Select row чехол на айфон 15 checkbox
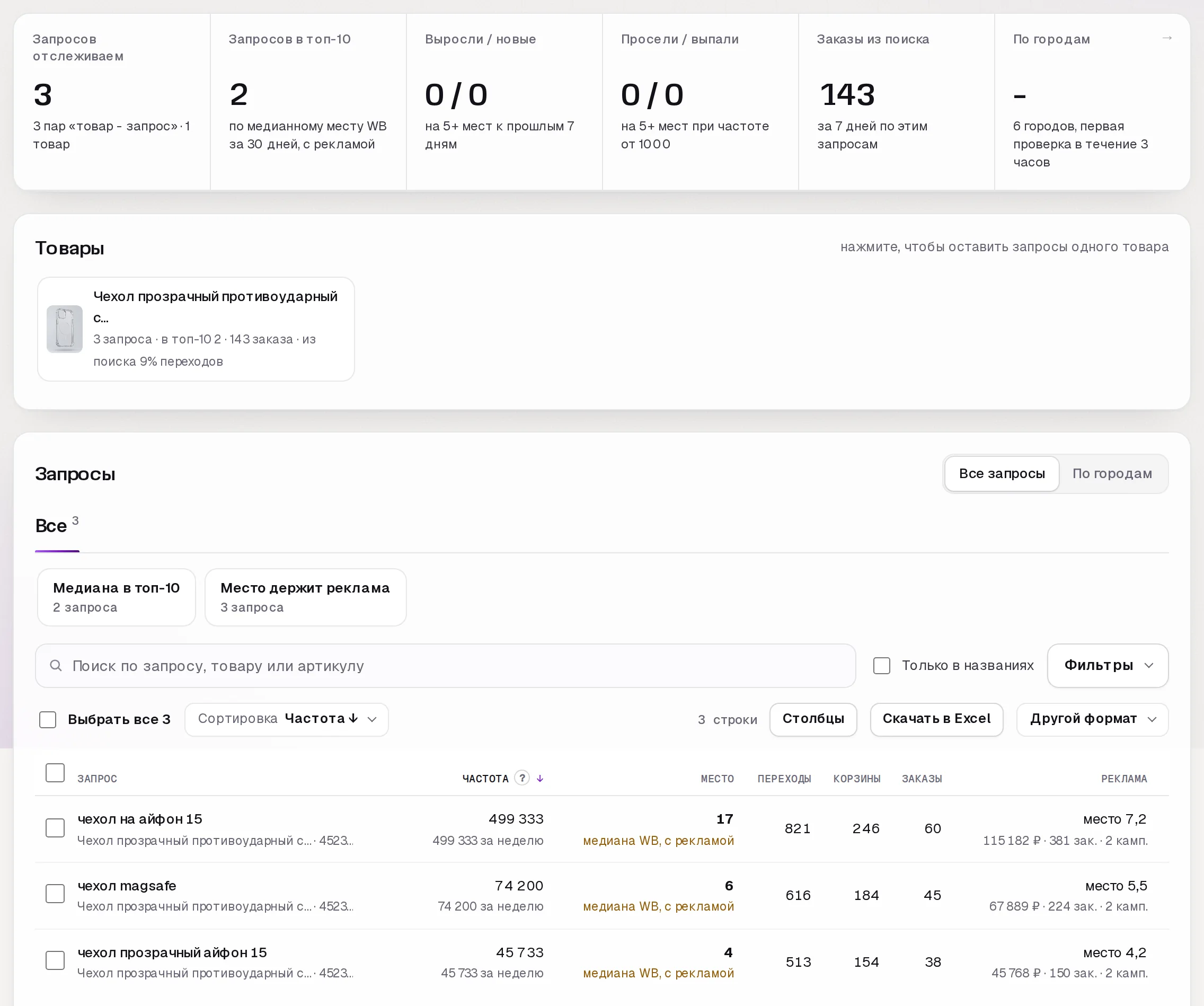 [55, 827]
